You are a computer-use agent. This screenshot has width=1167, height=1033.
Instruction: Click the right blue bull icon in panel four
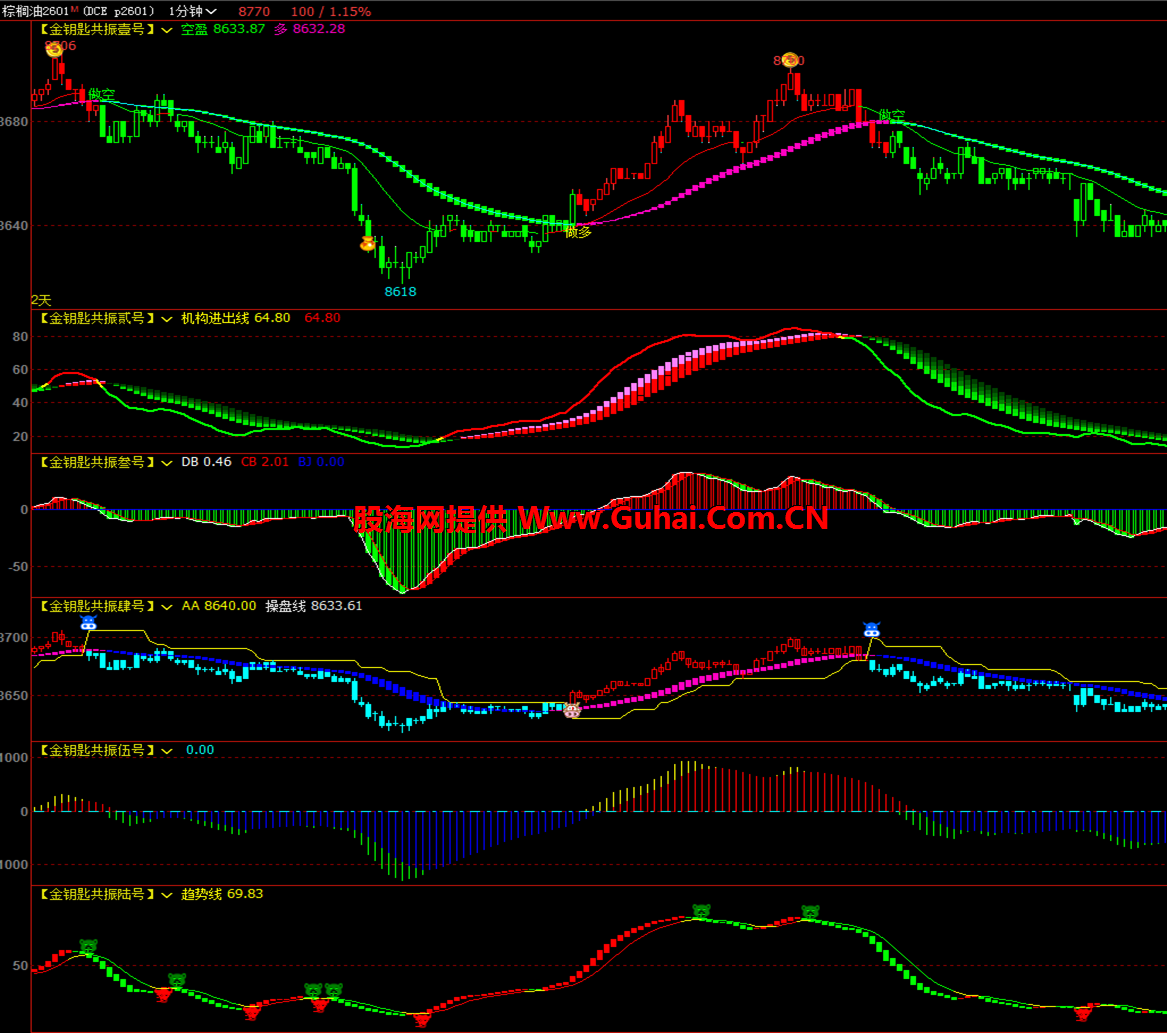pyautogui.click(x=872, y=630)
